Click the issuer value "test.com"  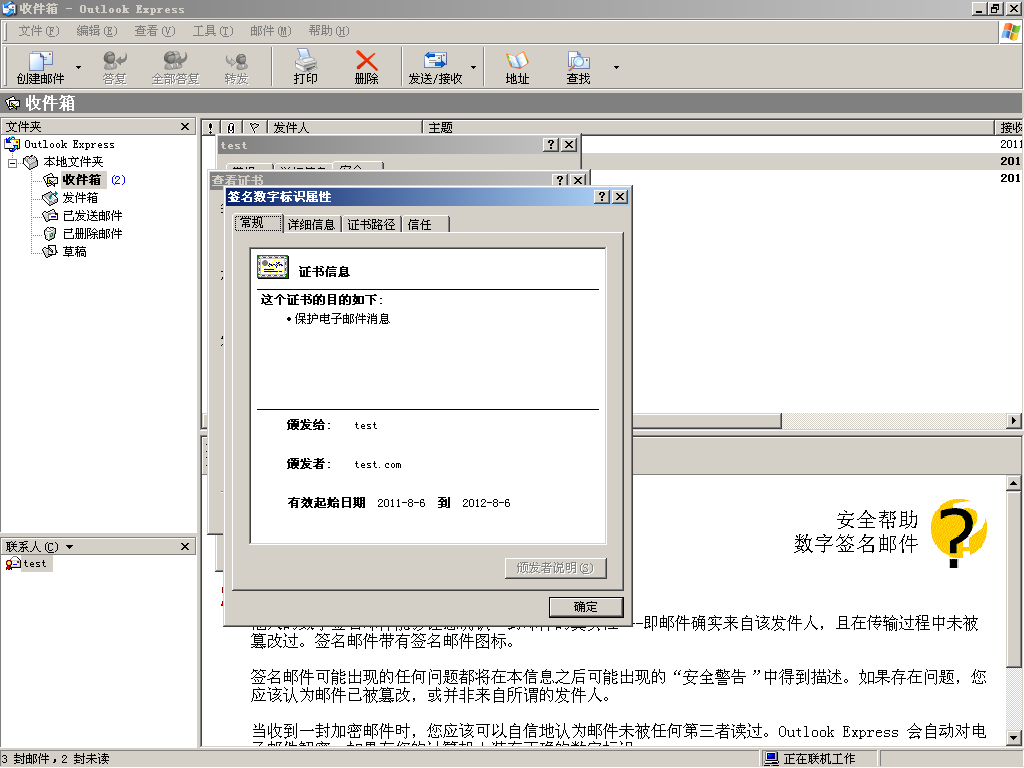[378, 465]
